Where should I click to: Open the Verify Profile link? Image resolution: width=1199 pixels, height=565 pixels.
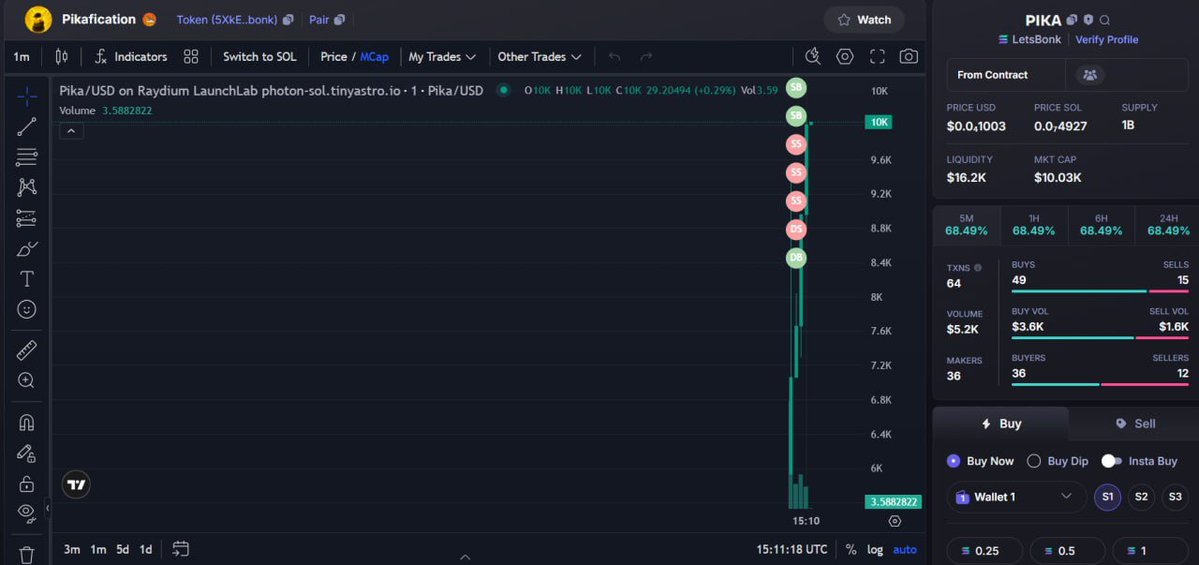[1106, 39]
